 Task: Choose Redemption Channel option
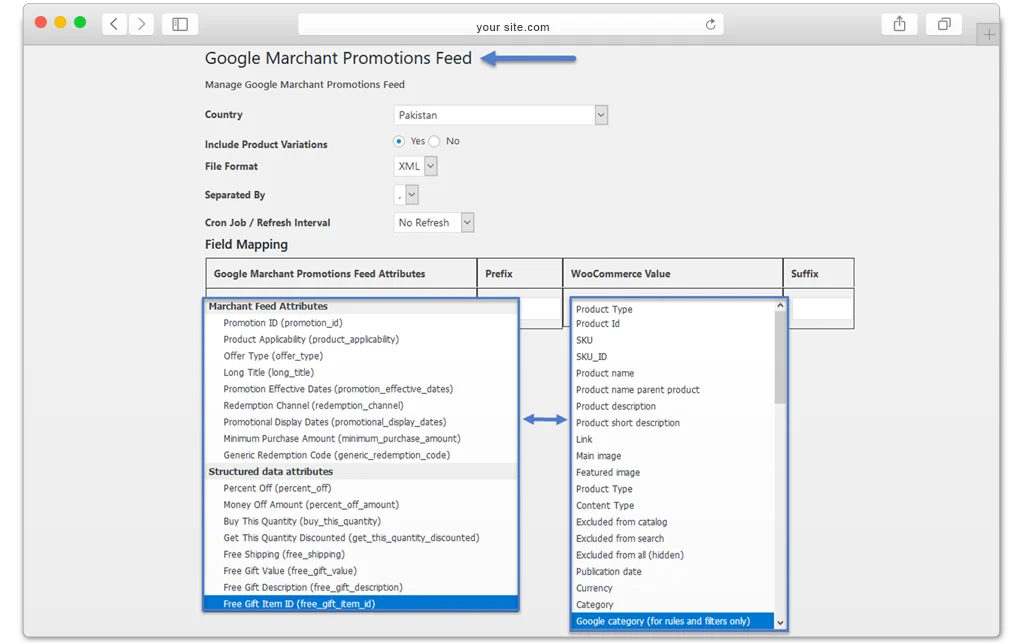(x=361, y=405)
